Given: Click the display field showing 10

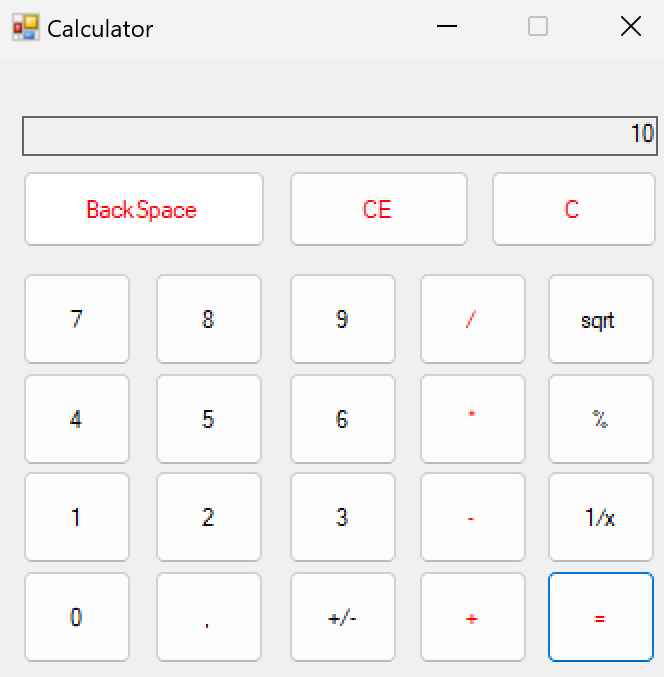Looking at the screenshot, I should (x=340, y=136).
